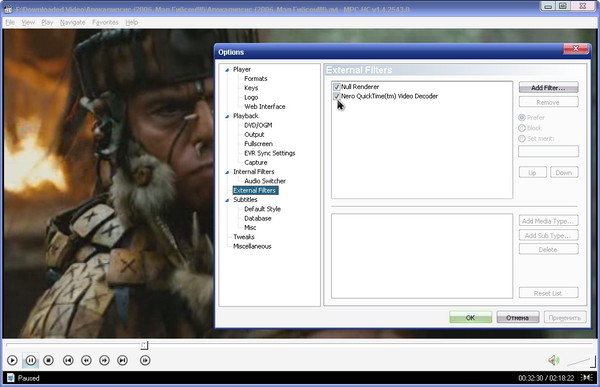The height and width of the screenshot is (387, 600).
Task: Collapse the Subtitles tree node
Action: 227,200
